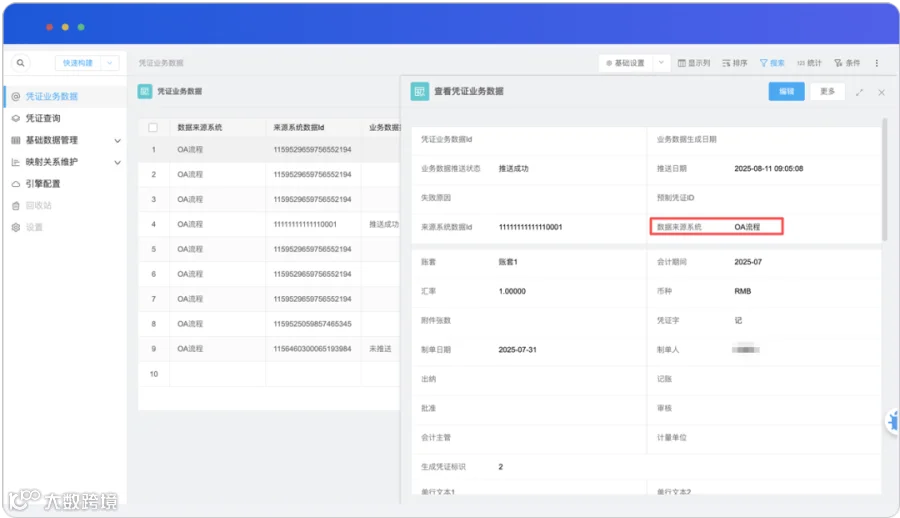Open the 显示列 column display option

point(694,63)
